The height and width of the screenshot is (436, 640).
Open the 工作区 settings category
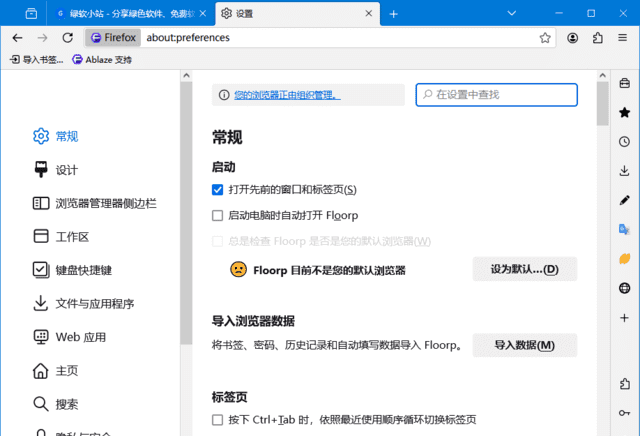(x=61, y=237)
